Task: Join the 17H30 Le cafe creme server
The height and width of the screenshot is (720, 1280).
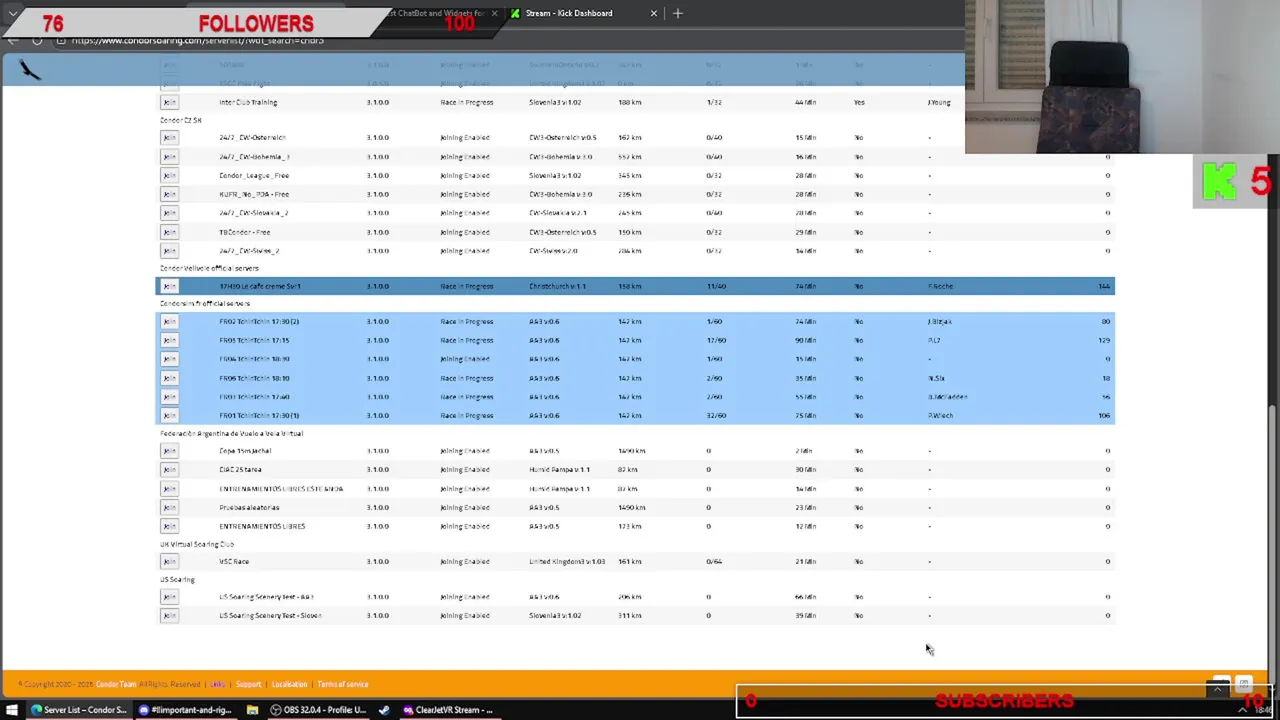Action: [169, 286]
